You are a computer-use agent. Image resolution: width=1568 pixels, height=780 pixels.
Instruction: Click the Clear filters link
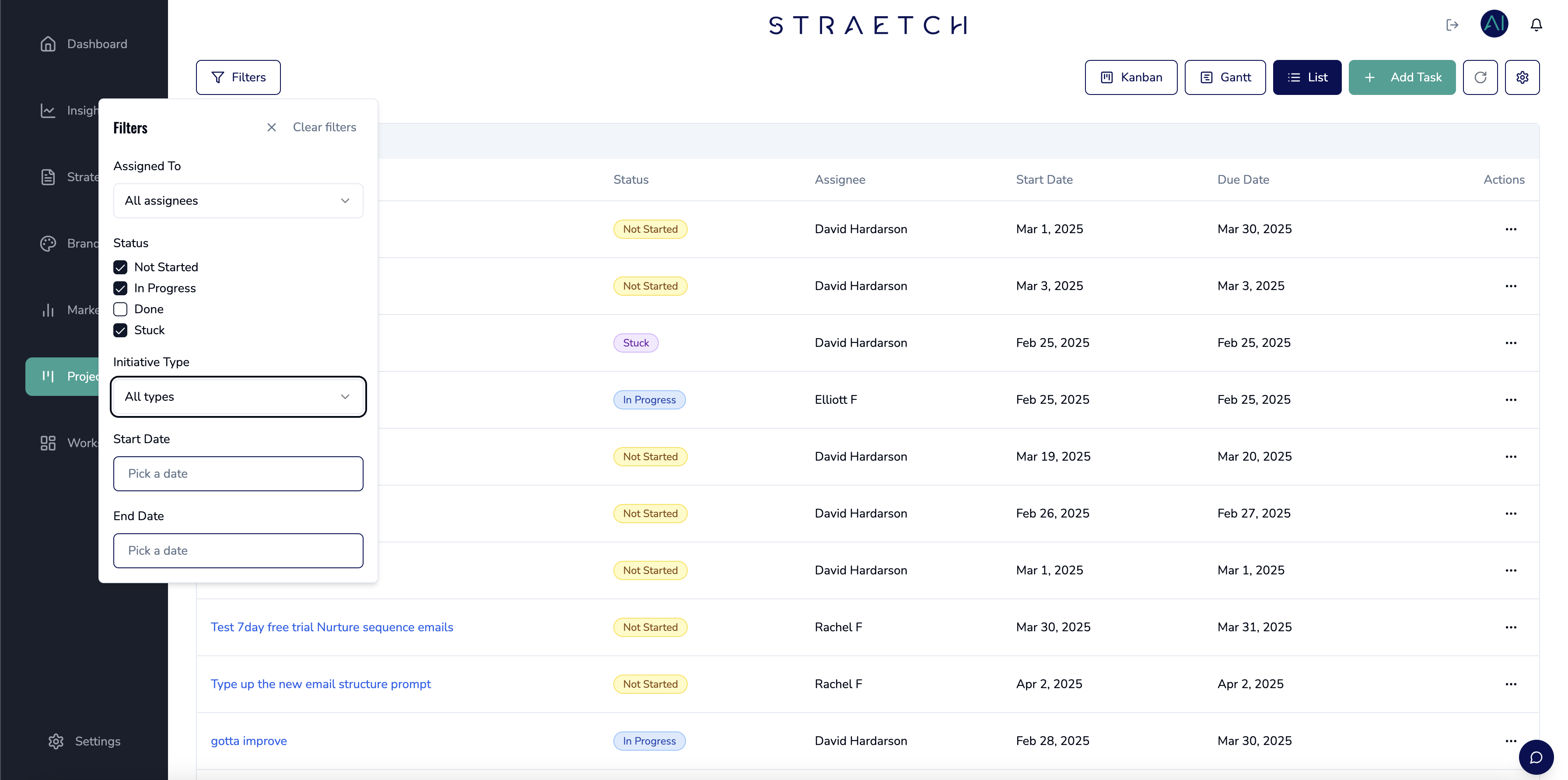pos(325,127)
